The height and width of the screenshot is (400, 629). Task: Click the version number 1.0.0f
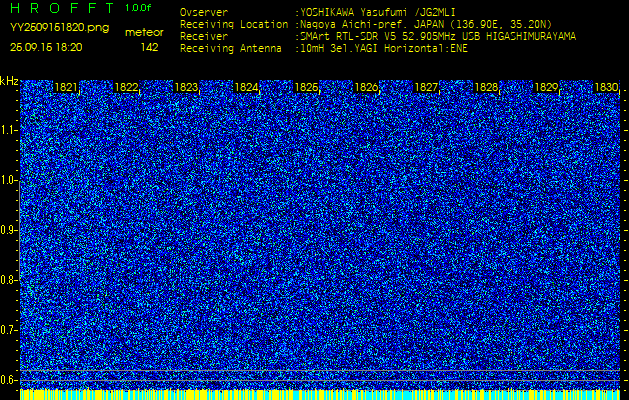(138, 8)
